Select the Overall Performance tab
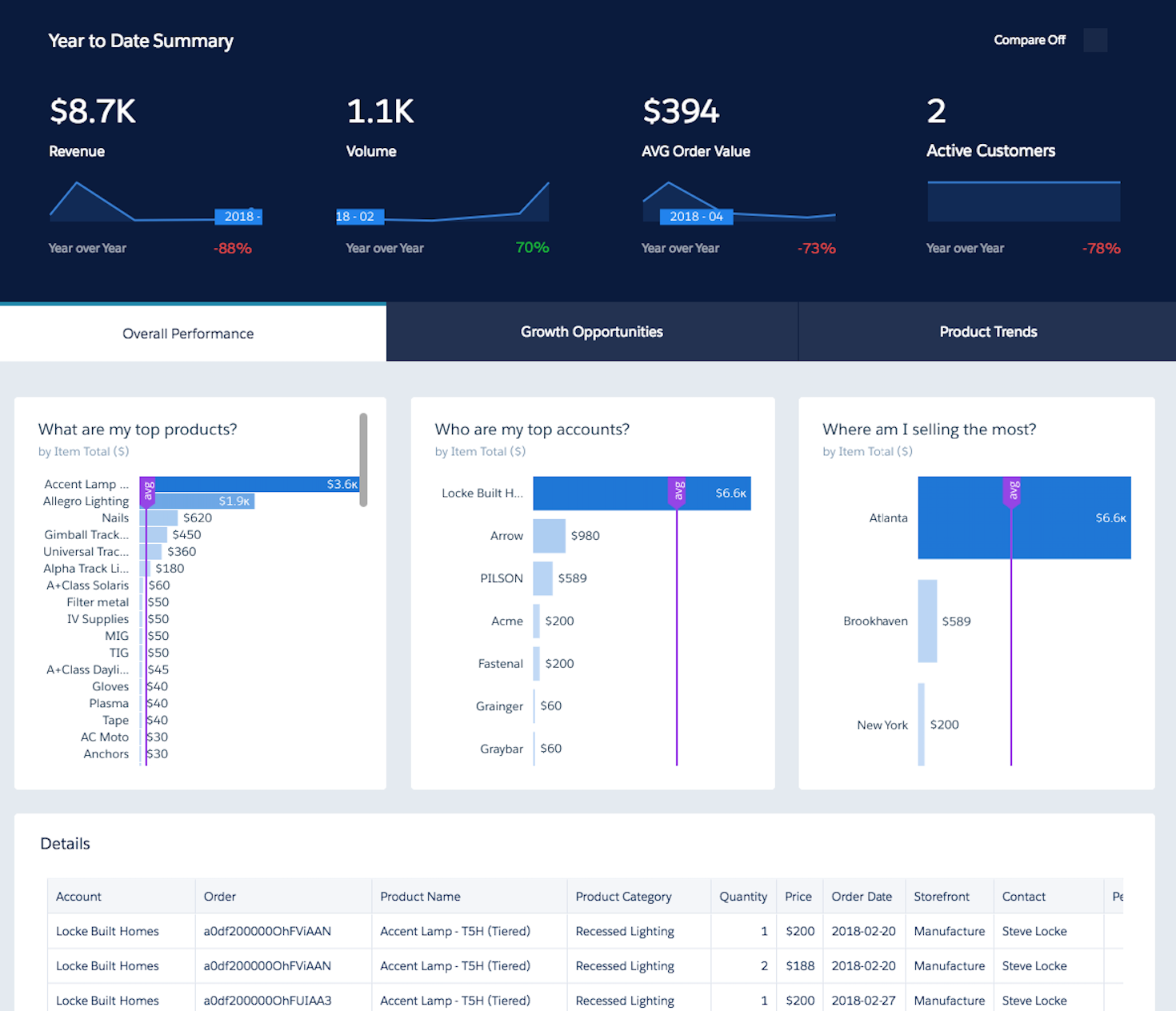Viewport: 1176px width, 1011px height. 188,334
